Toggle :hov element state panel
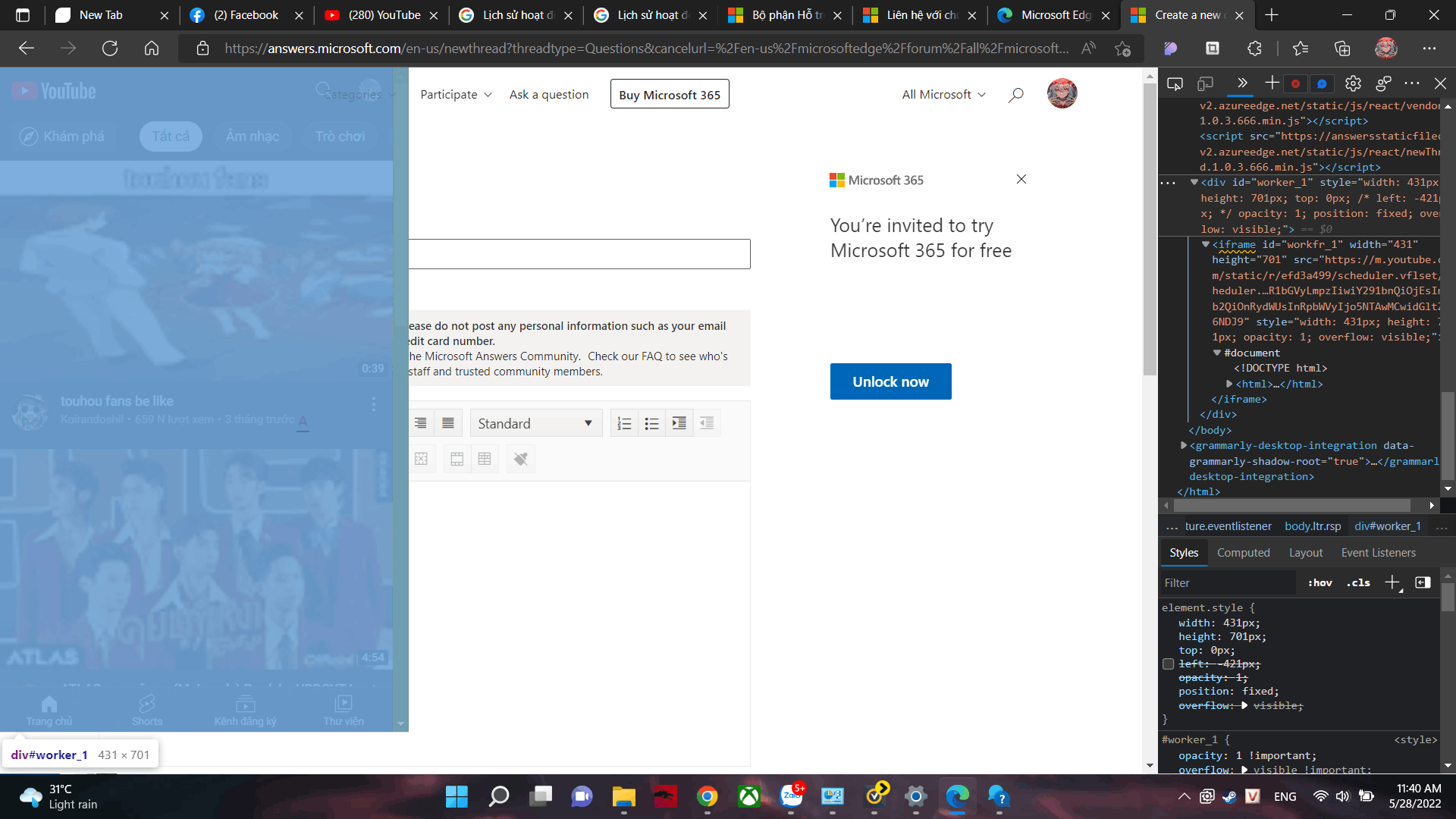This screenshot has height=819, width=1456. point(1319,582)
